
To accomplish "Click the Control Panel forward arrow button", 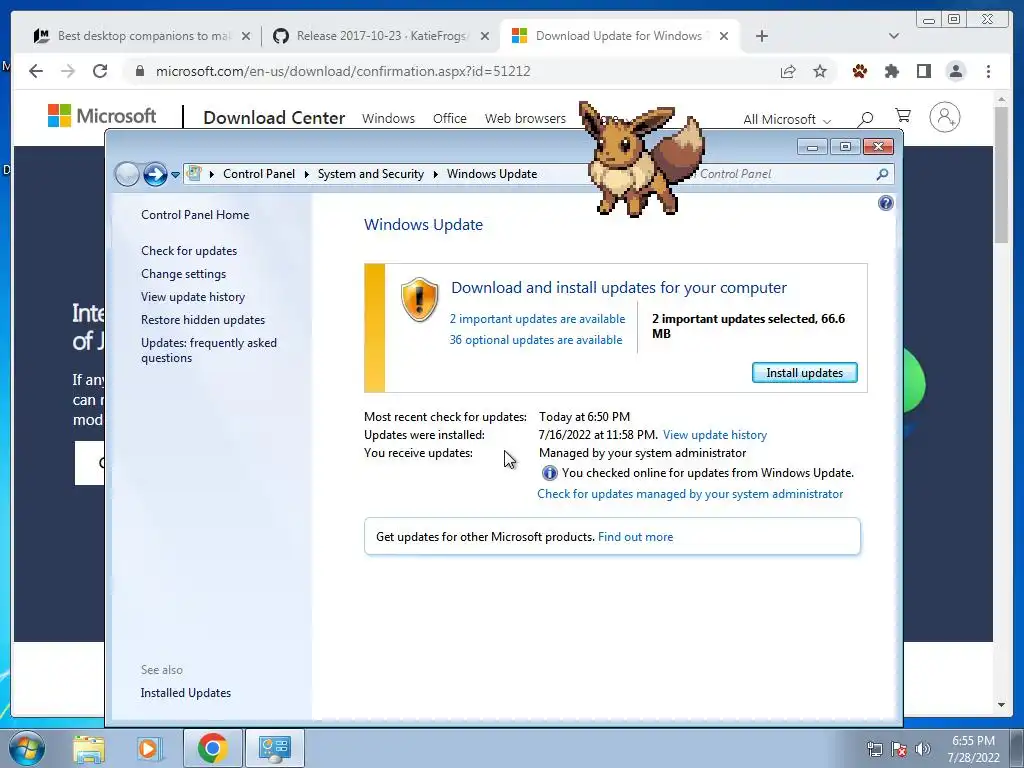I will coord(155,174).
